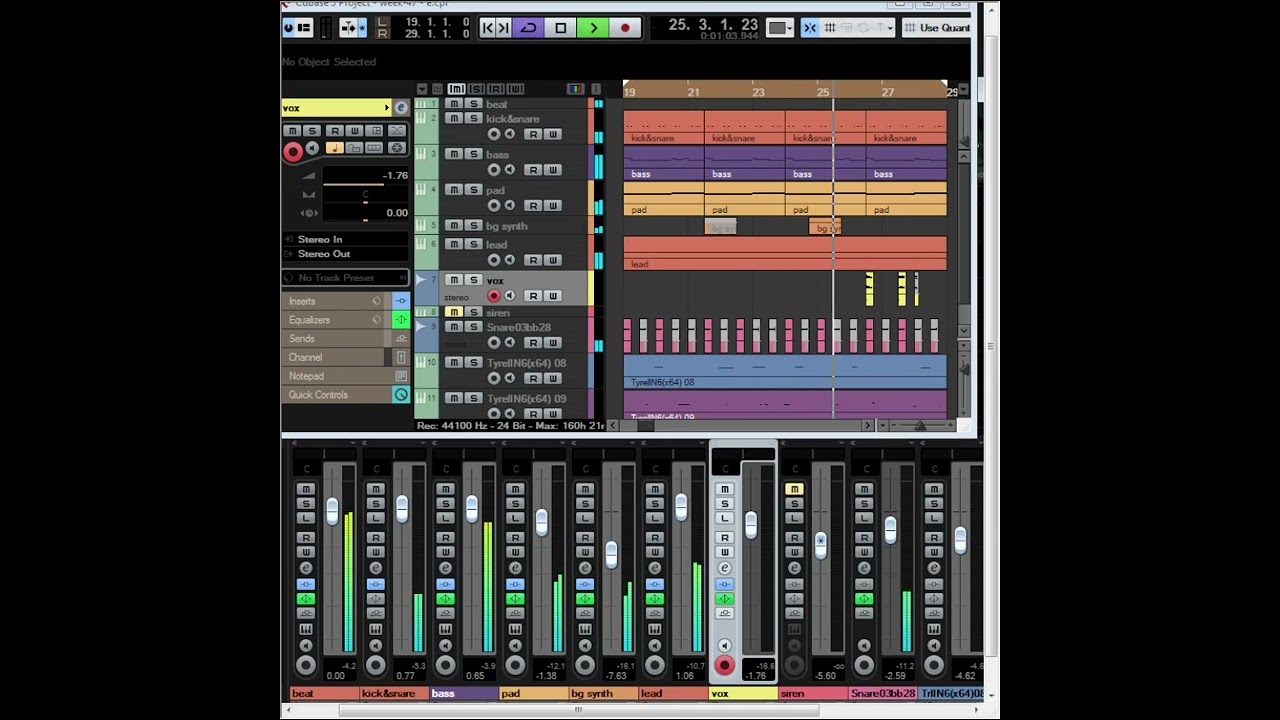
Task: Solo the Snare03bb28 mixer channel
Action: click(x=864, y=503)
